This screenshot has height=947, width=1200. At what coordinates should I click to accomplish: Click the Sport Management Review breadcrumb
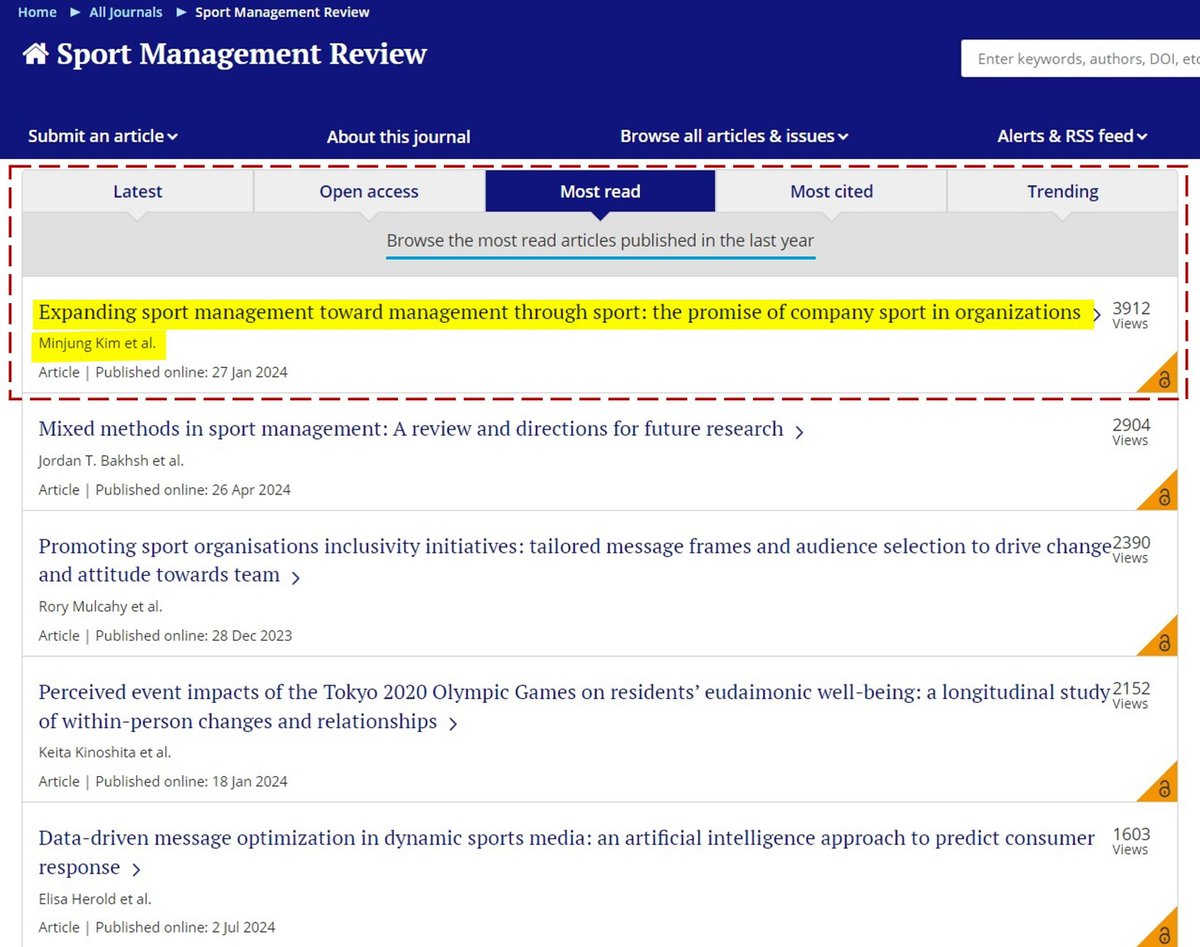(x=282, y=12)
